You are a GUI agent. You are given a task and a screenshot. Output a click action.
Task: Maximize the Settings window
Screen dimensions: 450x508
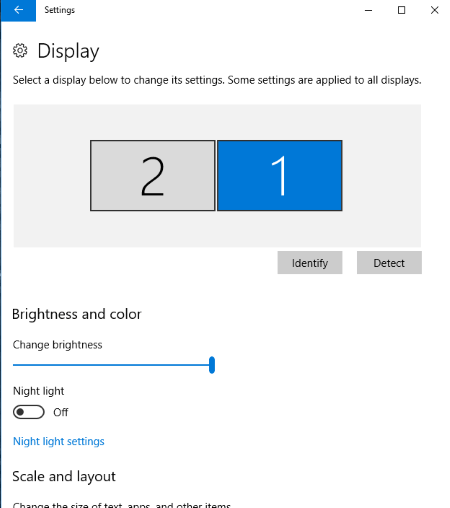[402, 10]
